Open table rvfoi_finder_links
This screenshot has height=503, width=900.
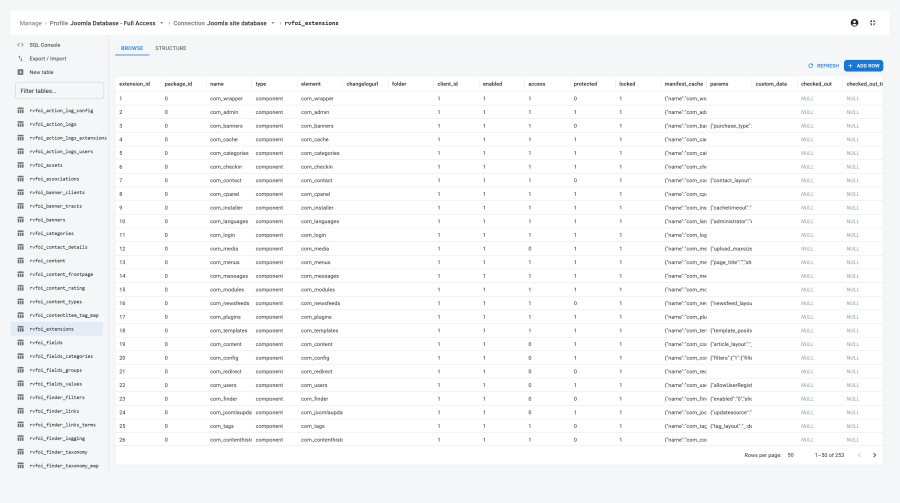(57, 411)
